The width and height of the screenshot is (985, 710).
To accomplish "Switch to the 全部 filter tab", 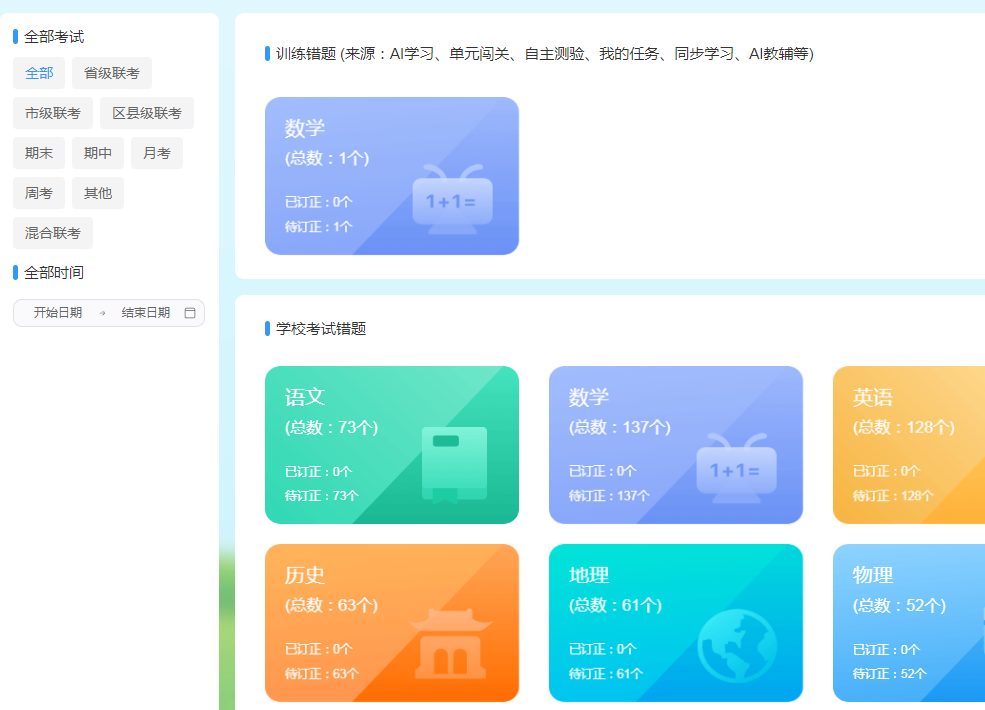I will (38, 73).
